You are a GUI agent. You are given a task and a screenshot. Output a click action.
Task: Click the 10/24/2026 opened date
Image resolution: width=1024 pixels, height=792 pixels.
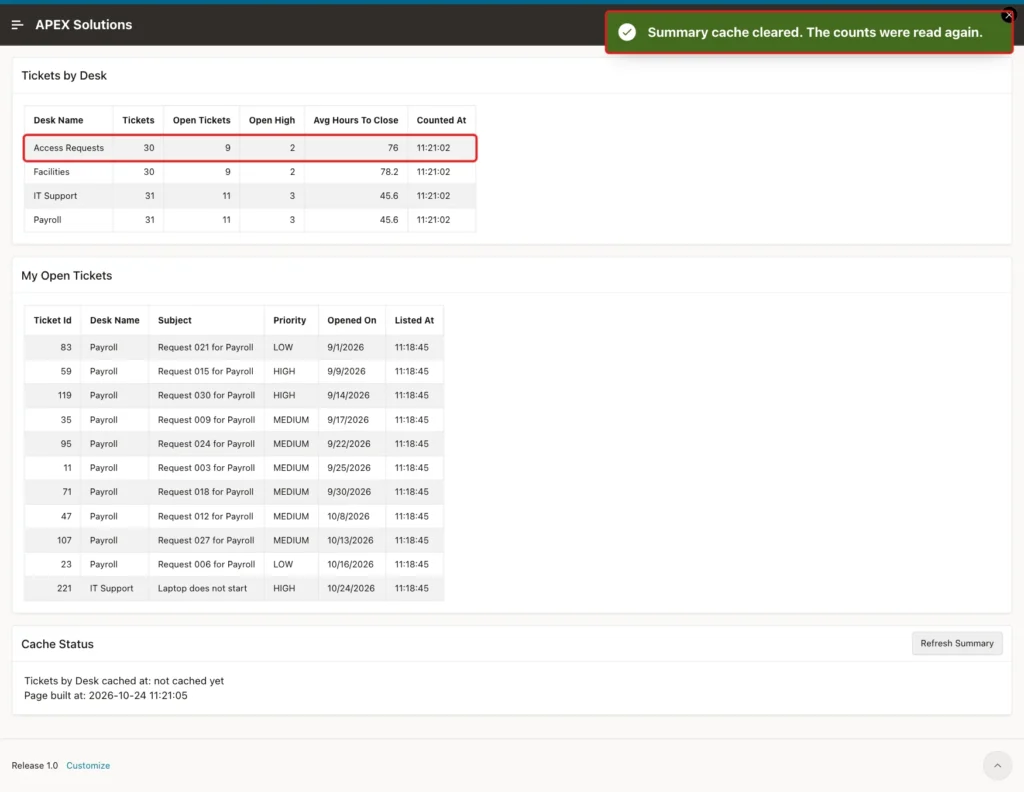tap(351, 588)
